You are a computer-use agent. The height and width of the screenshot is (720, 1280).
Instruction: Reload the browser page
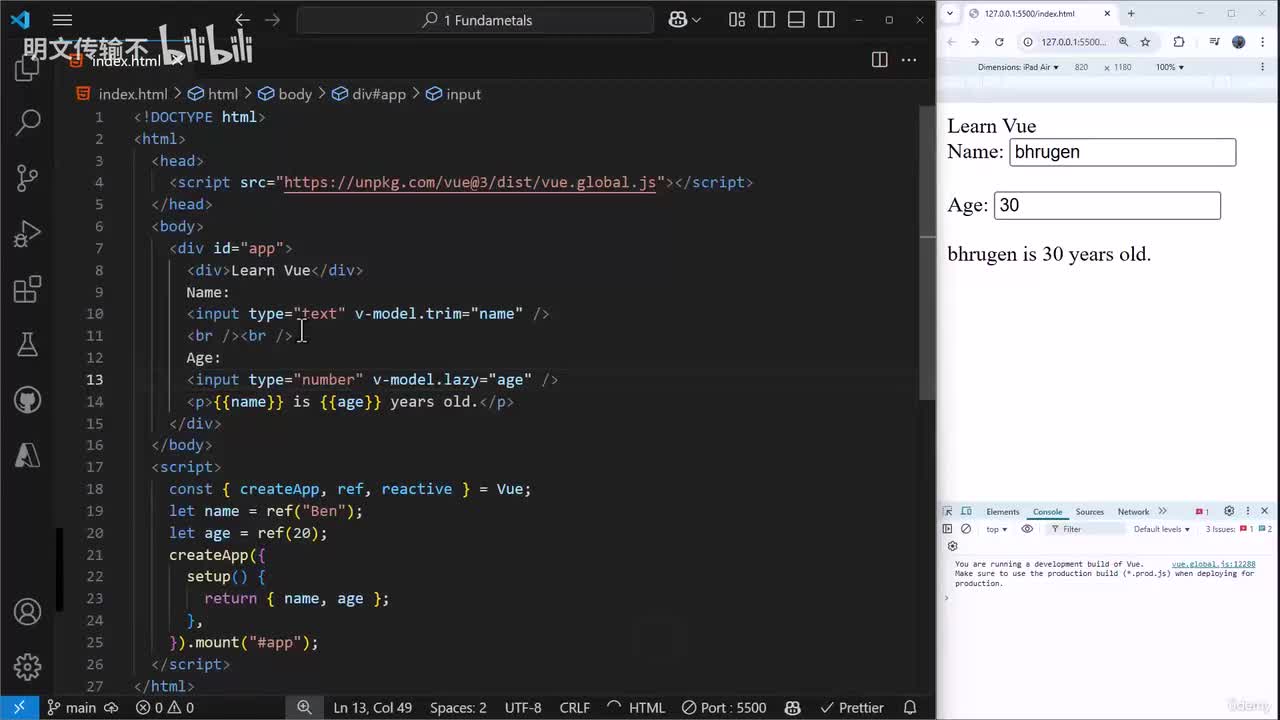999,42
